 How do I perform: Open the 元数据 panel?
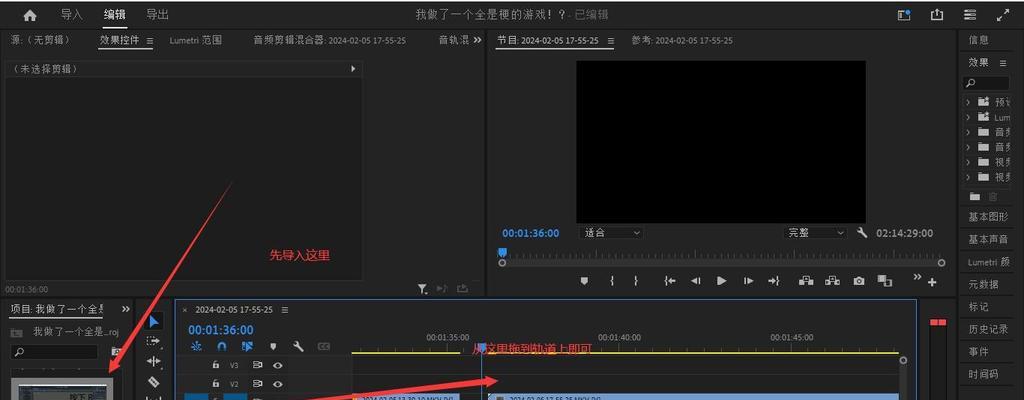[x=984, y=284]
